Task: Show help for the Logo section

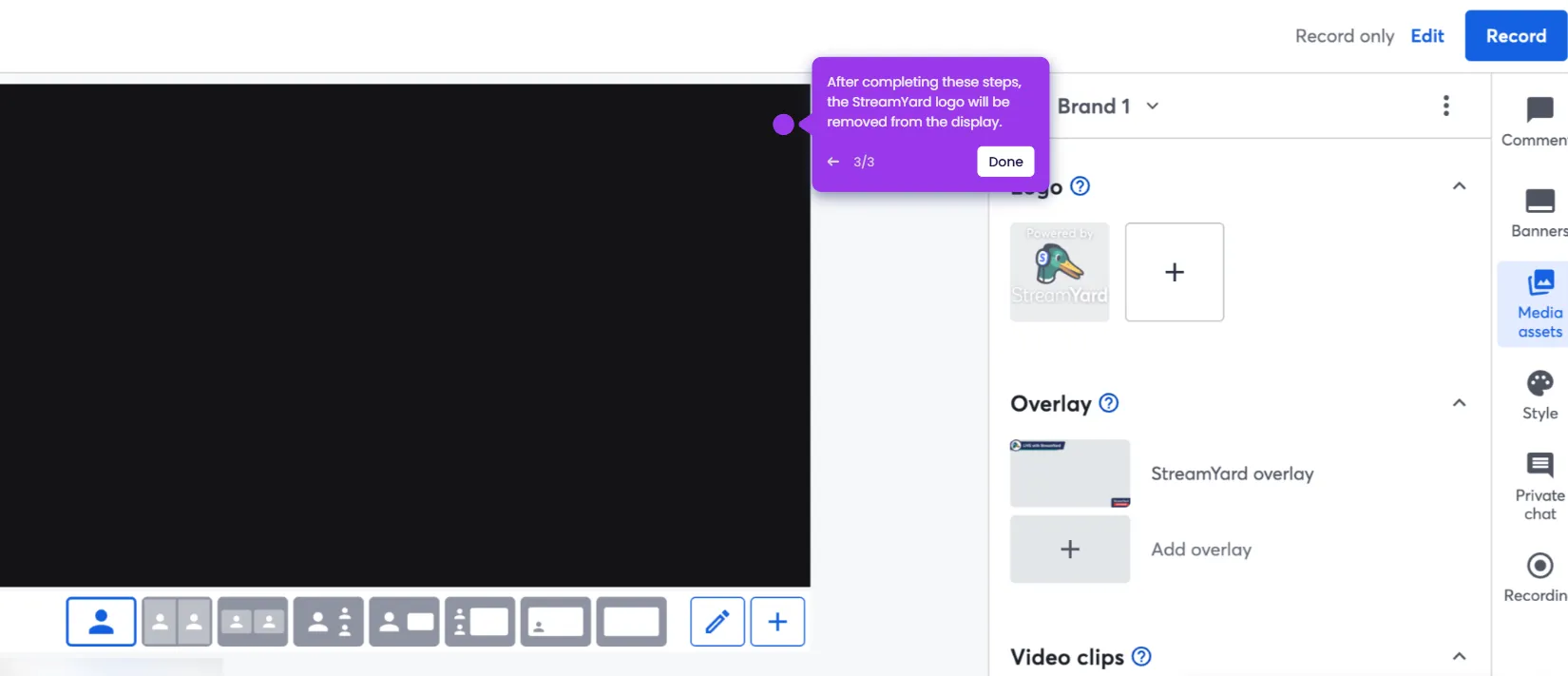Action: pos(1080,186)
